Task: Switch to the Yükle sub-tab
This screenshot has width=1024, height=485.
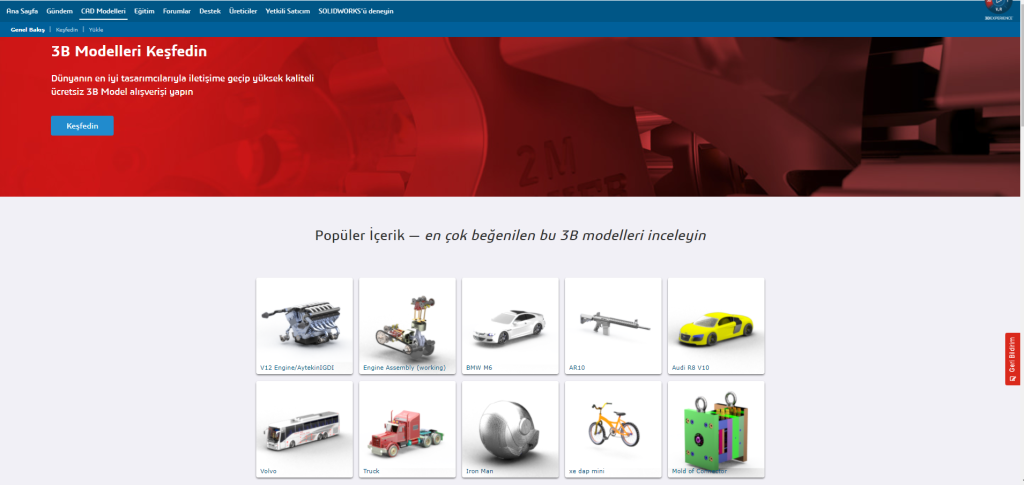Action: pyautogui.click(x=96, y=30)
